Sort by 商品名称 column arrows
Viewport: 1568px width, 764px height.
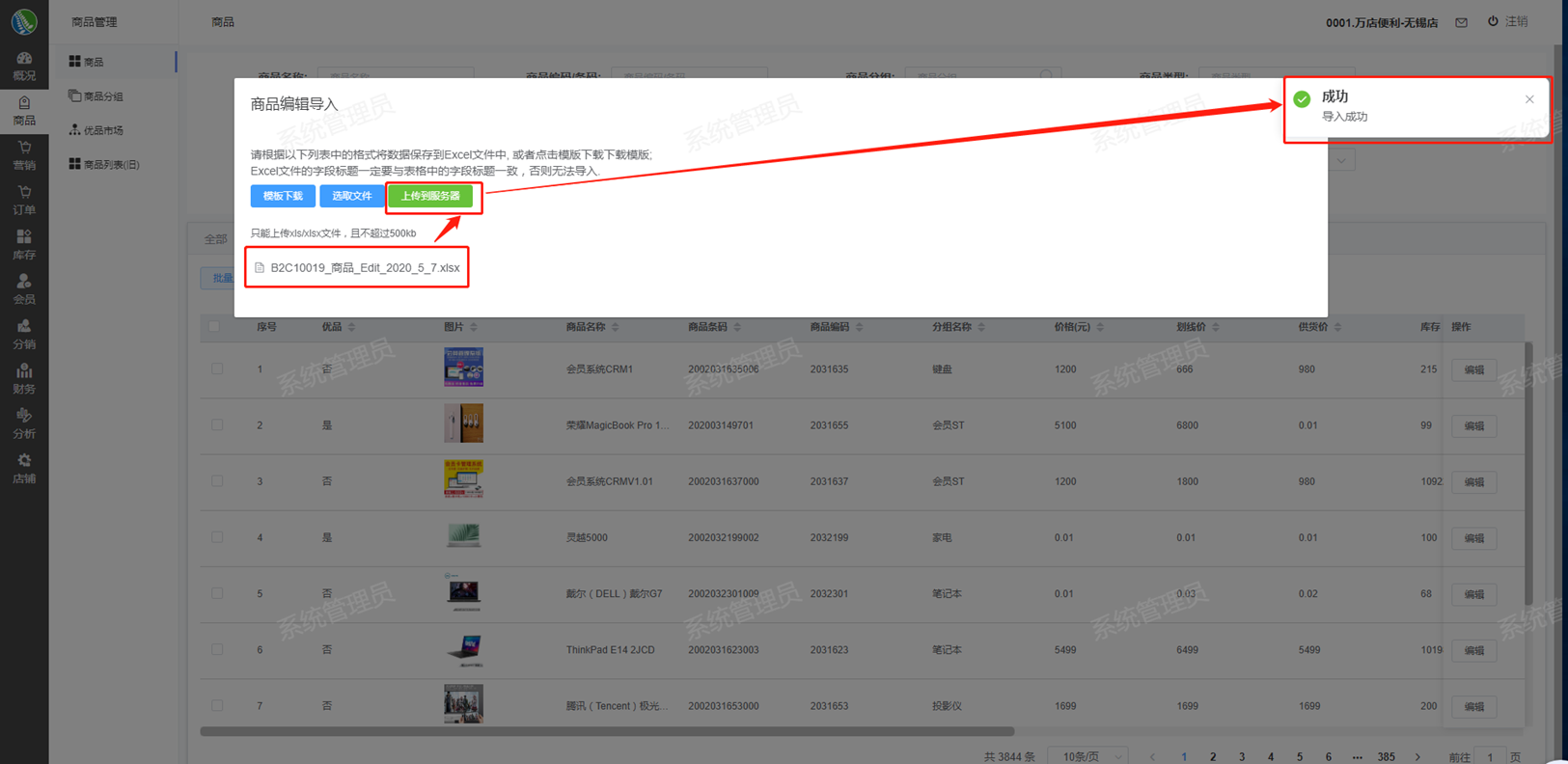[x=616, y=327]
